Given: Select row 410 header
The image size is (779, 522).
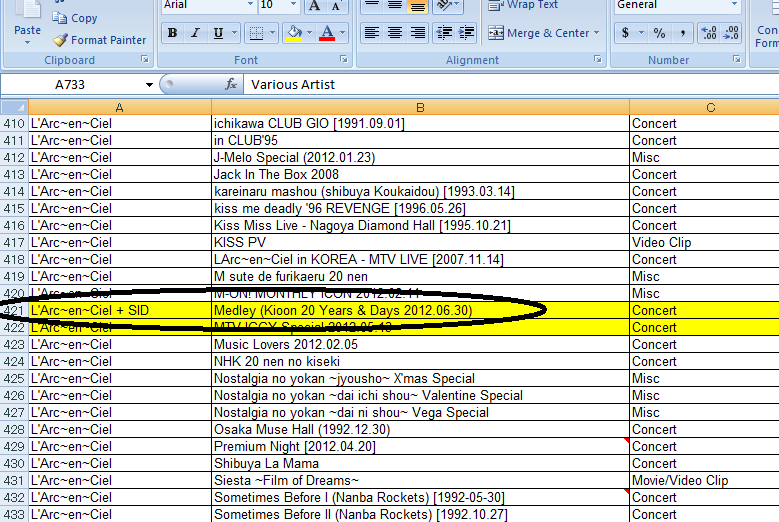Looking at the screenshot, I should point(14,123).
